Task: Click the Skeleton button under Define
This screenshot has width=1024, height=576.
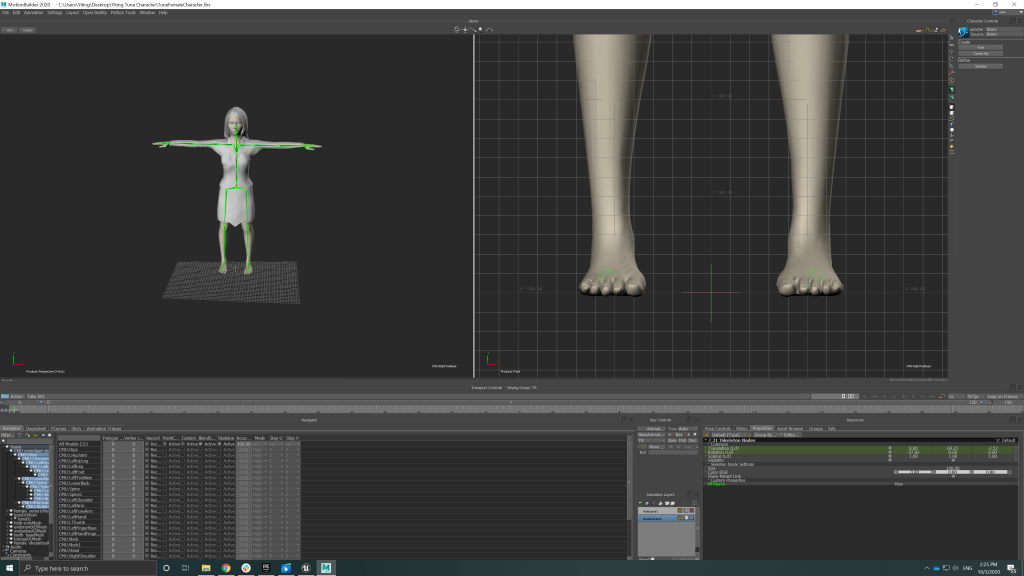Action: point(981,66)
